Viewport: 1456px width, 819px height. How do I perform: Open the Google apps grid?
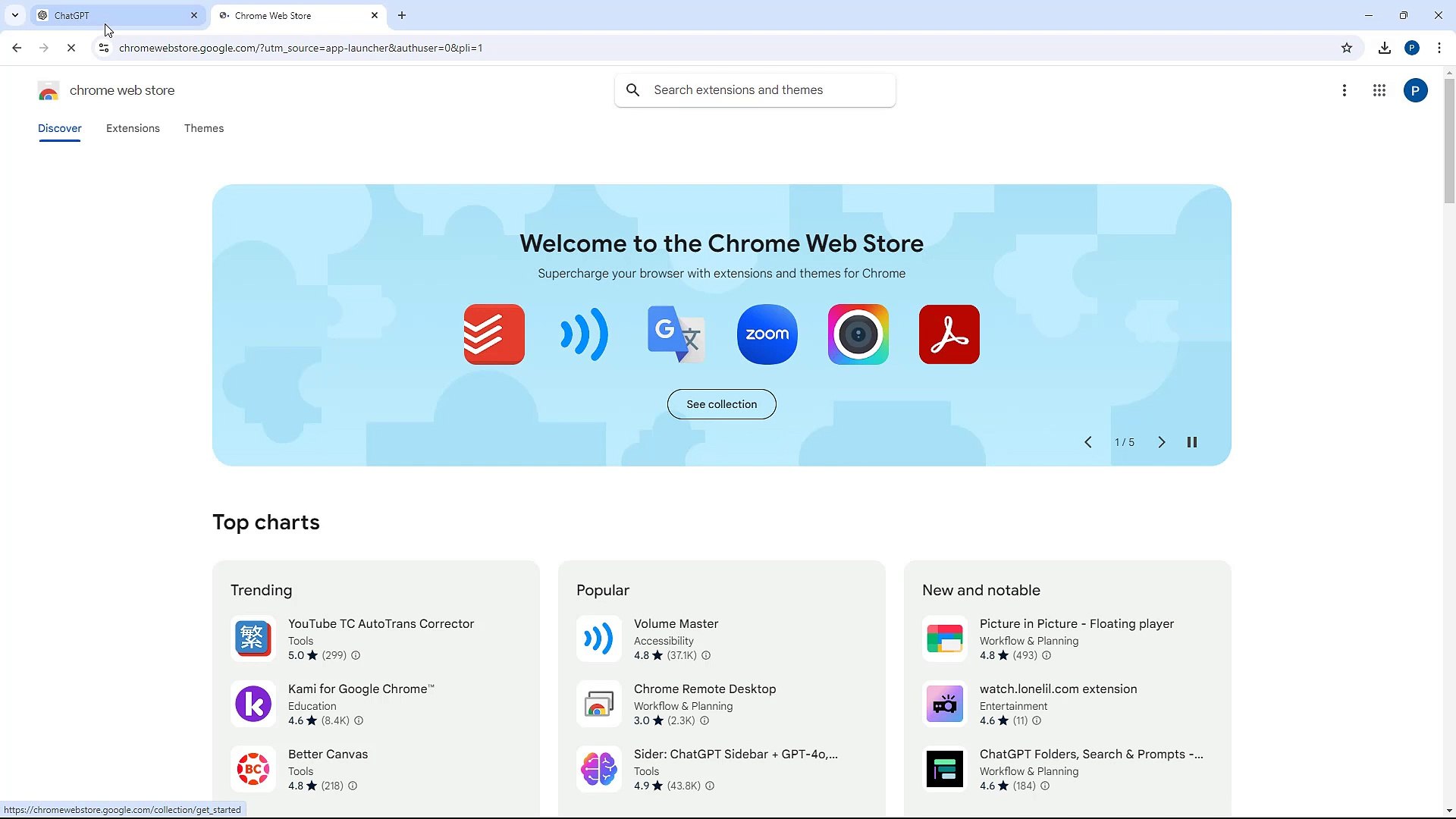point(1379,90)
